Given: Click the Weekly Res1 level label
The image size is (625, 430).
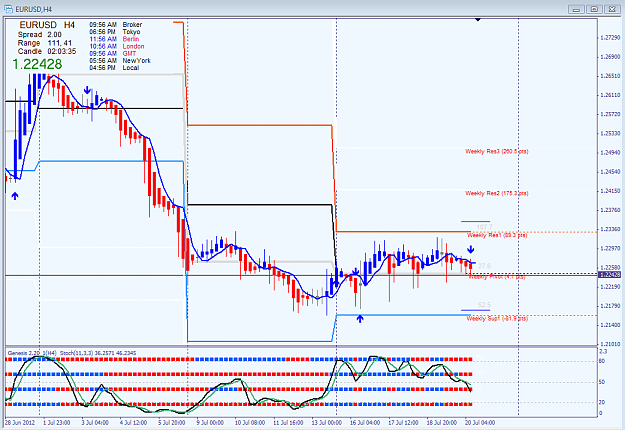Looking at the screenshot, I should coord(497,235).
